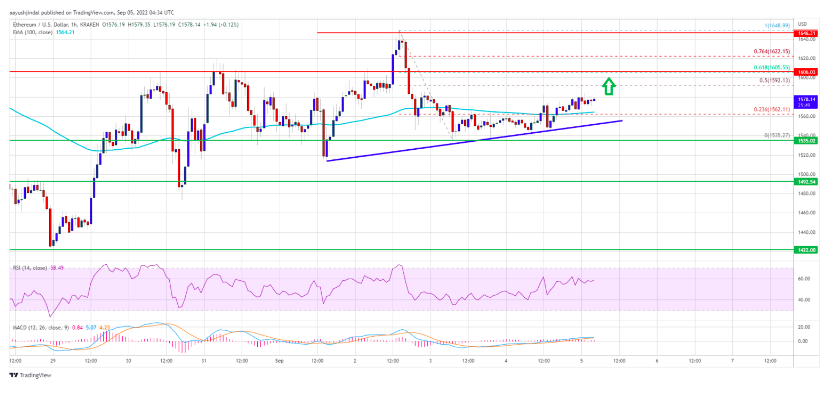Click the purple ascending trend line
This screenshot has height=397, width=837.
tap(474, 140)
